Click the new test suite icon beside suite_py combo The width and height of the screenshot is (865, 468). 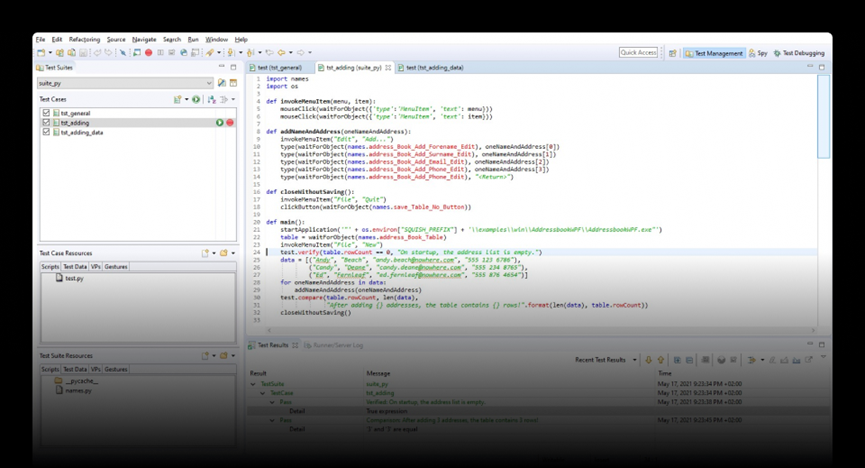click(x=222, y=83)
